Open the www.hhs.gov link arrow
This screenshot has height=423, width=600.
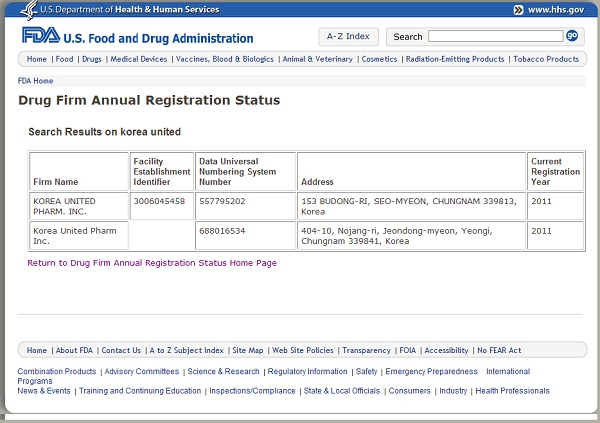(519, 10)
